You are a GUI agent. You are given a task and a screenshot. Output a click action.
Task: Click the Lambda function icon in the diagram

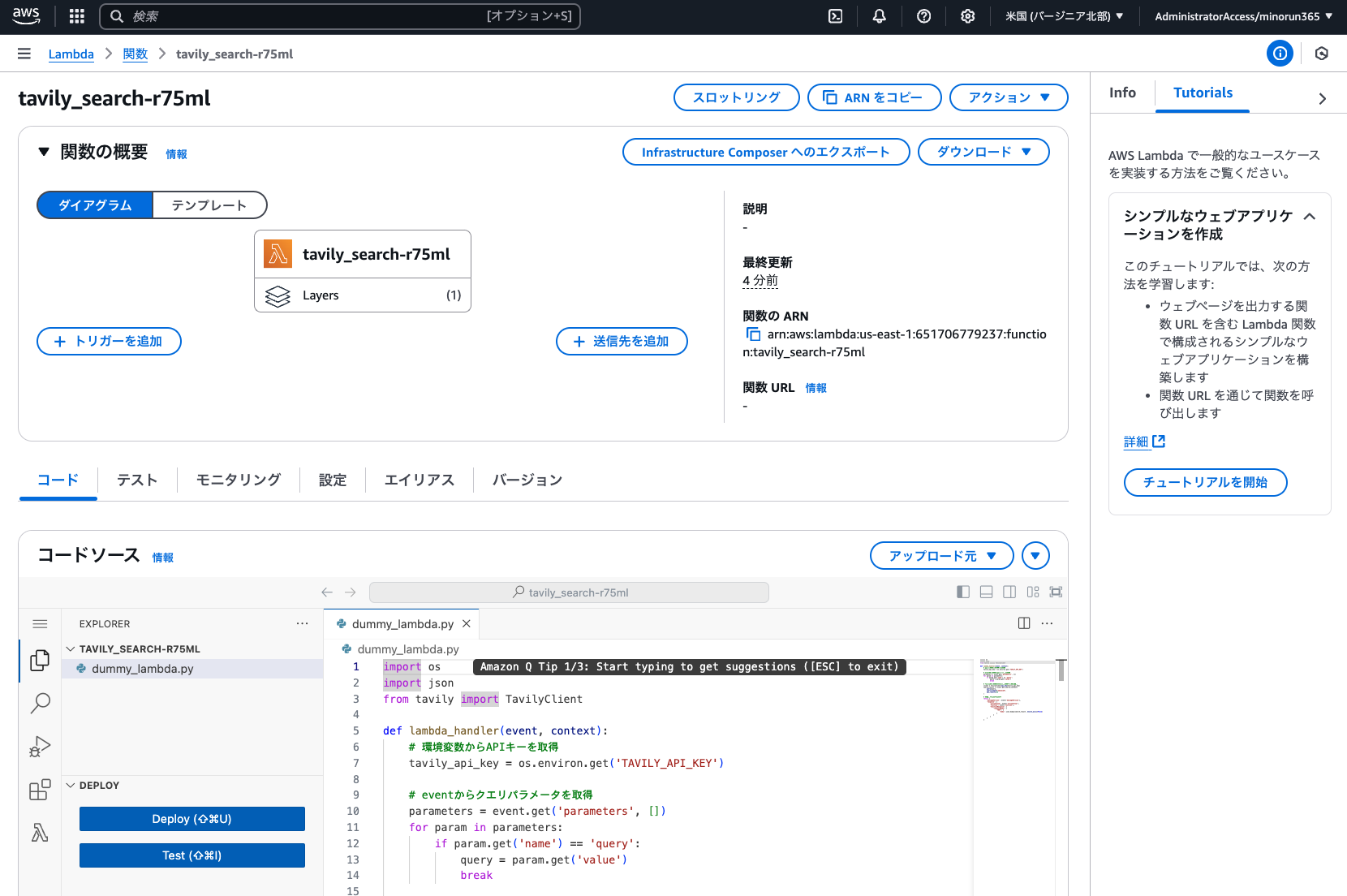278,254
